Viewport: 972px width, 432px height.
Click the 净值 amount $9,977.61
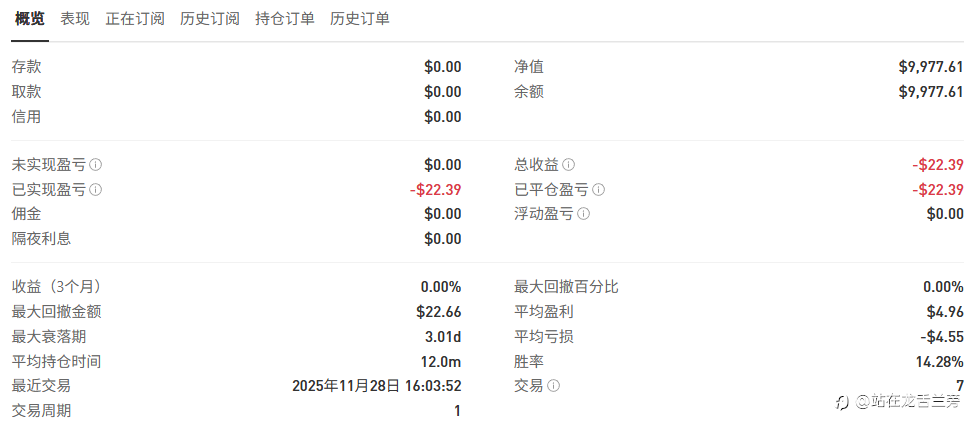[x=930, y=67]
